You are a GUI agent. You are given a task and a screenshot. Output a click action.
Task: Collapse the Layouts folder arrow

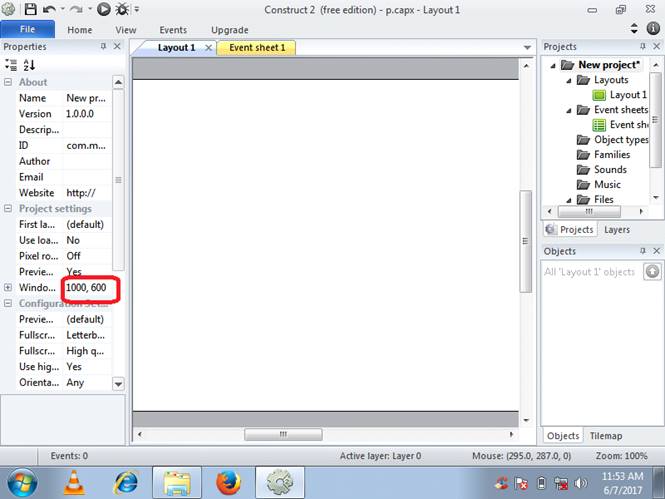pyautogui.click(x=569, y=81)
